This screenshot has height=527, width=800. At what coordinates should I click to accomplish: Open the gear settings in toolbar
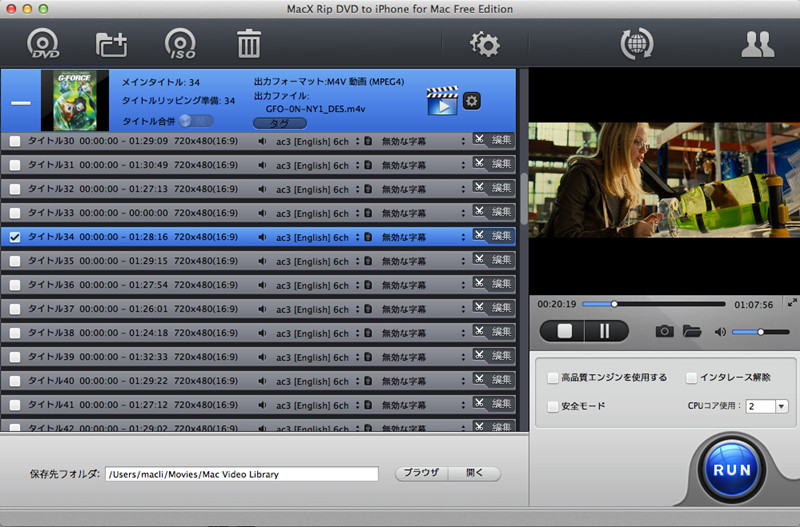pos(484,44)
